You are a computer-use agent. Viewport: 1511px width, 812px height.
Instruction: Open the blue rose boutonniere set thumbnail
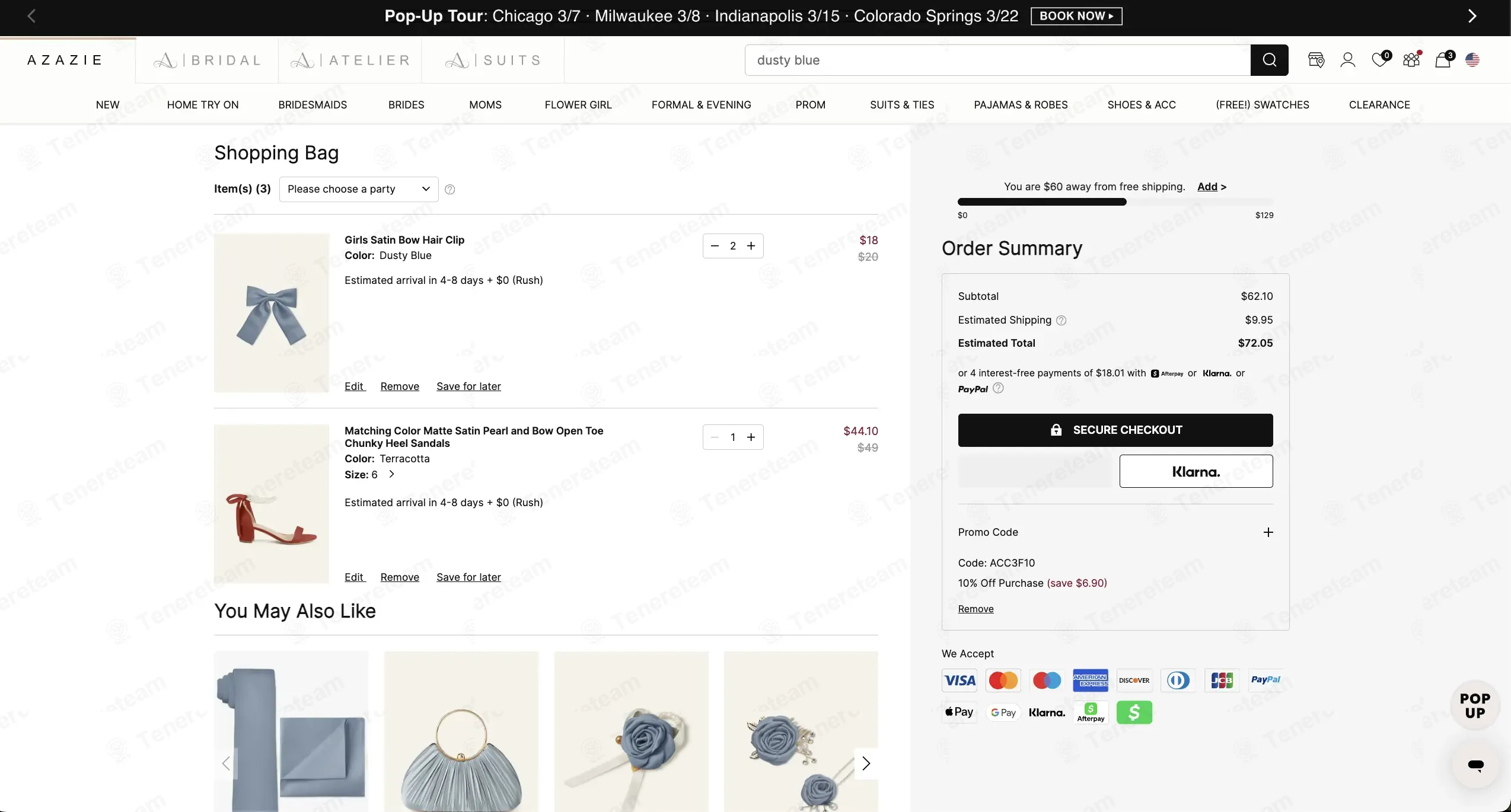(801, 732)
